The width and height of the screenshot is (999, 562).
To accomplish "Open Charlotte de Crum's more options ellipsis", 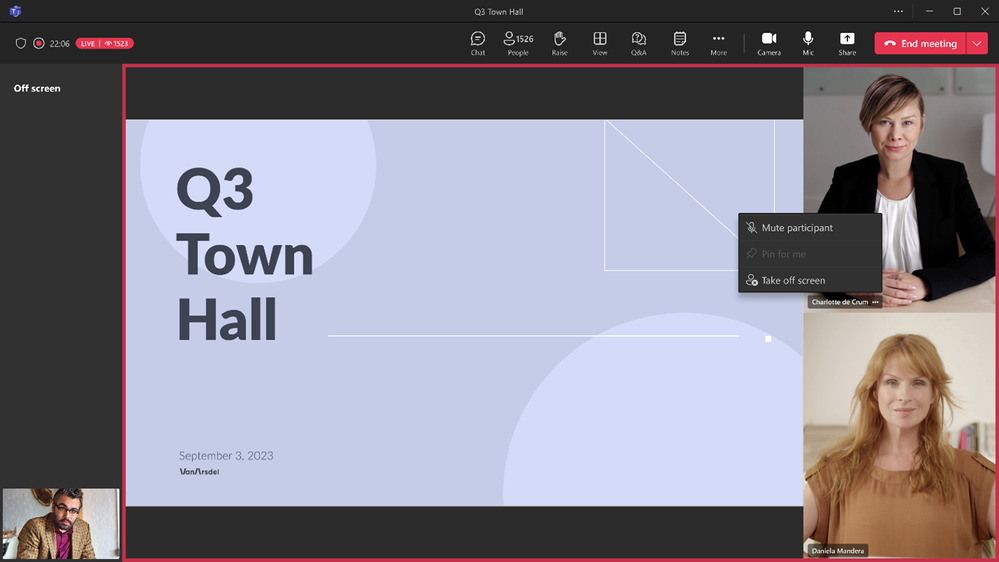I will click(875, 302).
